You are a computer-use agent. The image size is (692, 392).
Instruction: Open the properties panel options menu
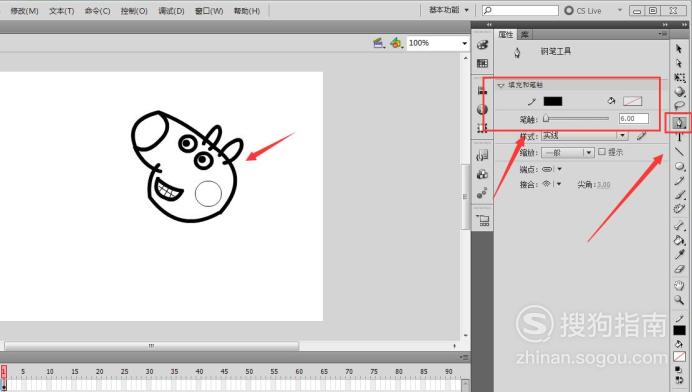click(662, 34)
